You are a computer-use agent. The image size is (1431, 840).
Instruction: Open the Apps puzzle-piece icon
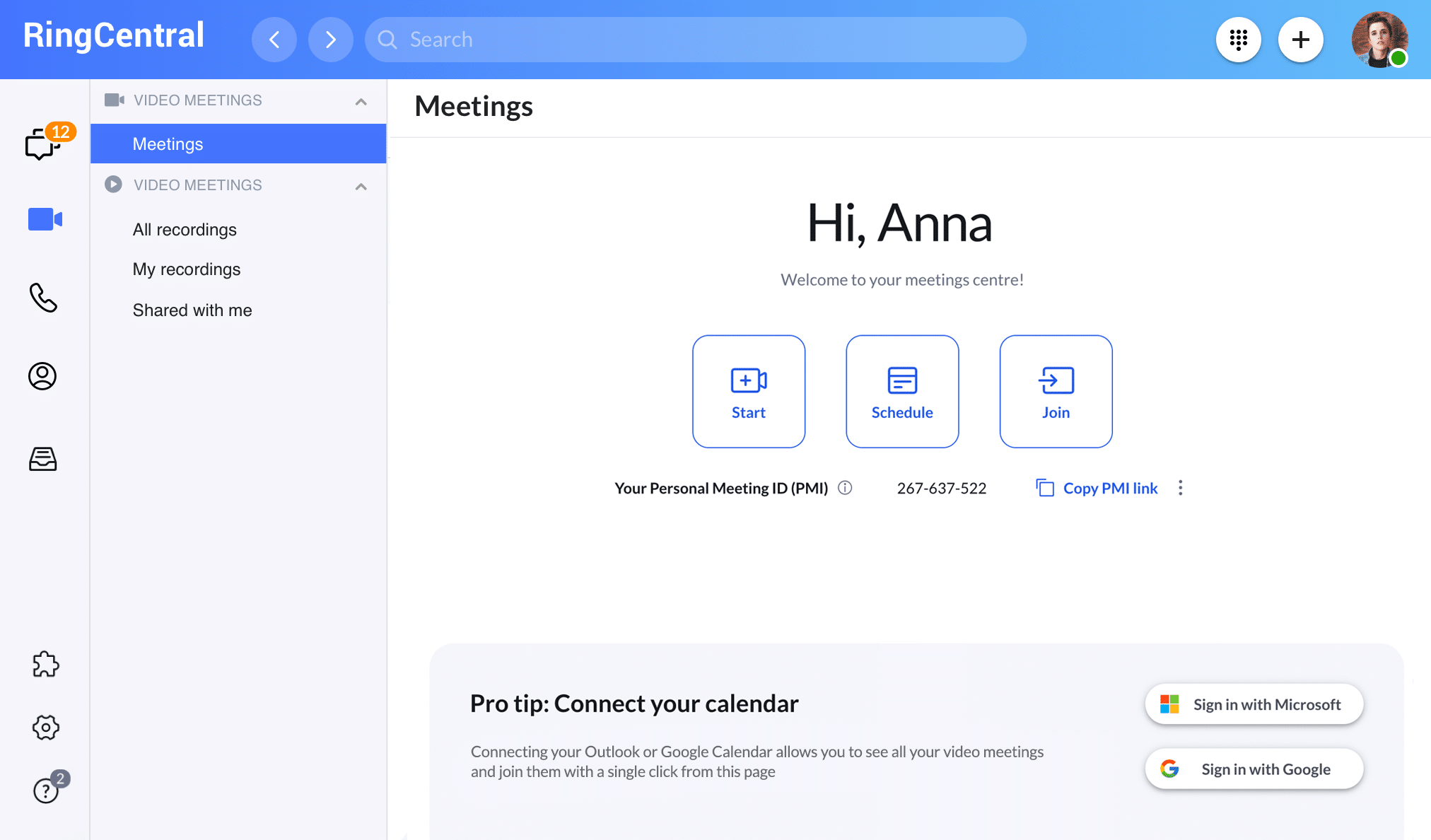[45, 664]
